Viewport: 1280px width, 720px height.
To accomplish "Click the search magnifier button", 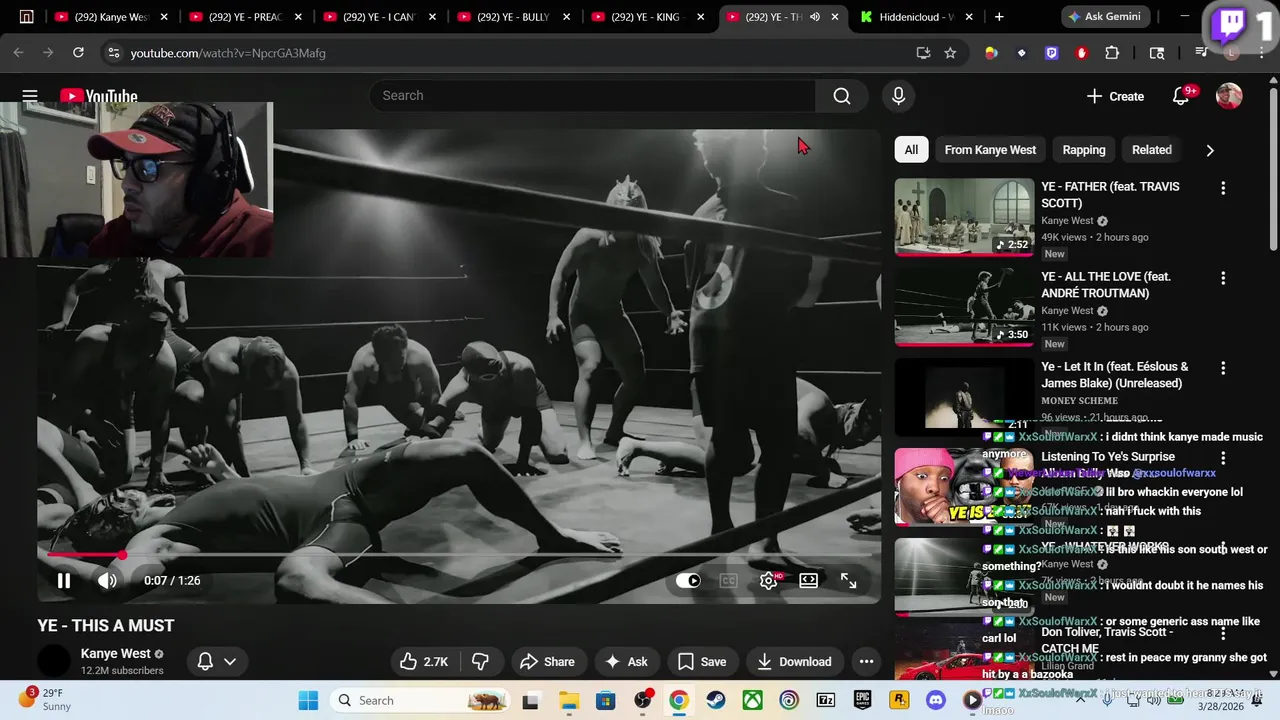I will coord(842,96).
